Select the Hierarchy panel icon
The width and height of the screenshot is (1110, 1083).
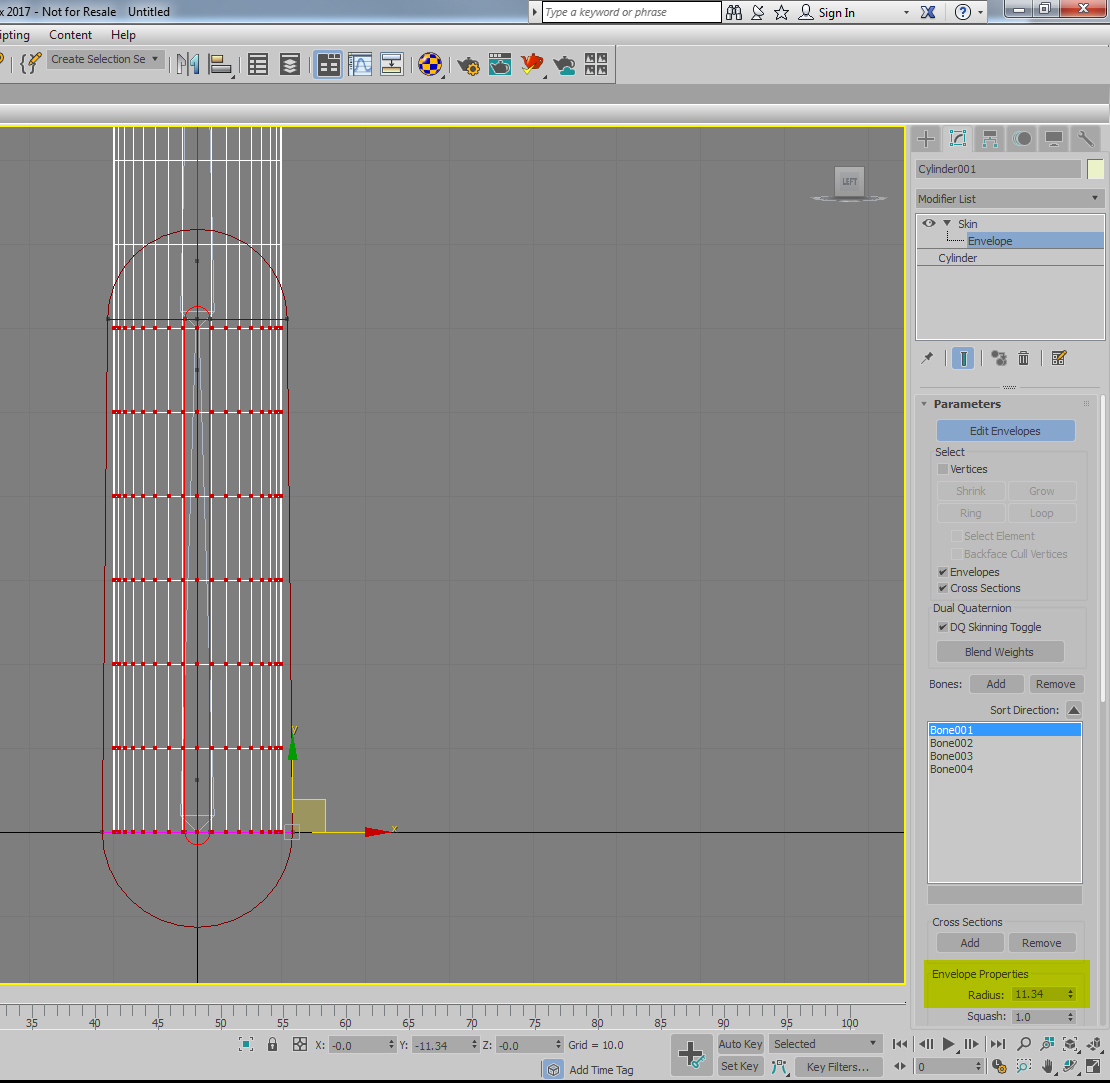[989, 138]
